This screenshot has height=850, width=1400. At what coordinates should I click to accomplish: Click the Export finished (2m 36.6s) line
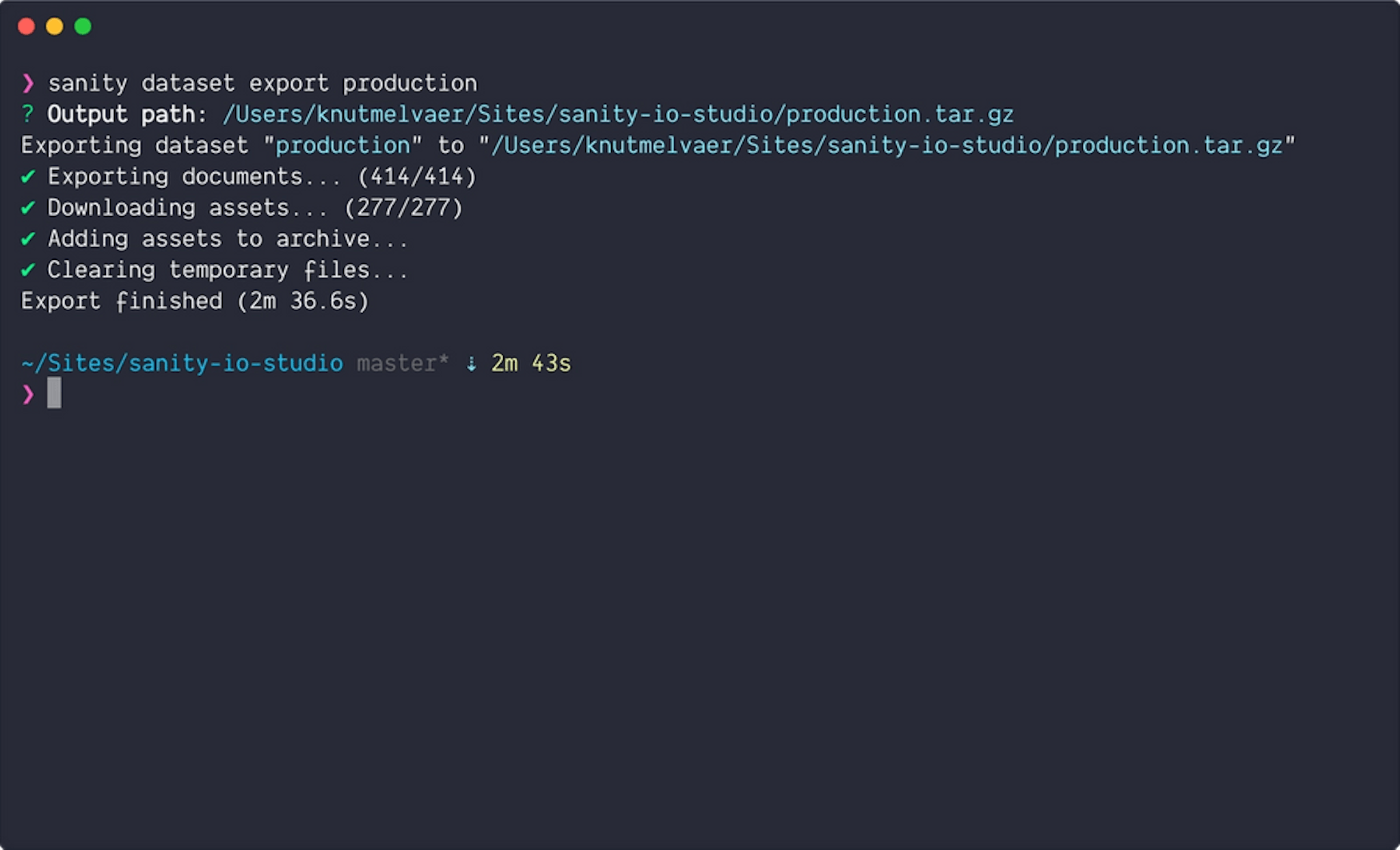point(195,301)
